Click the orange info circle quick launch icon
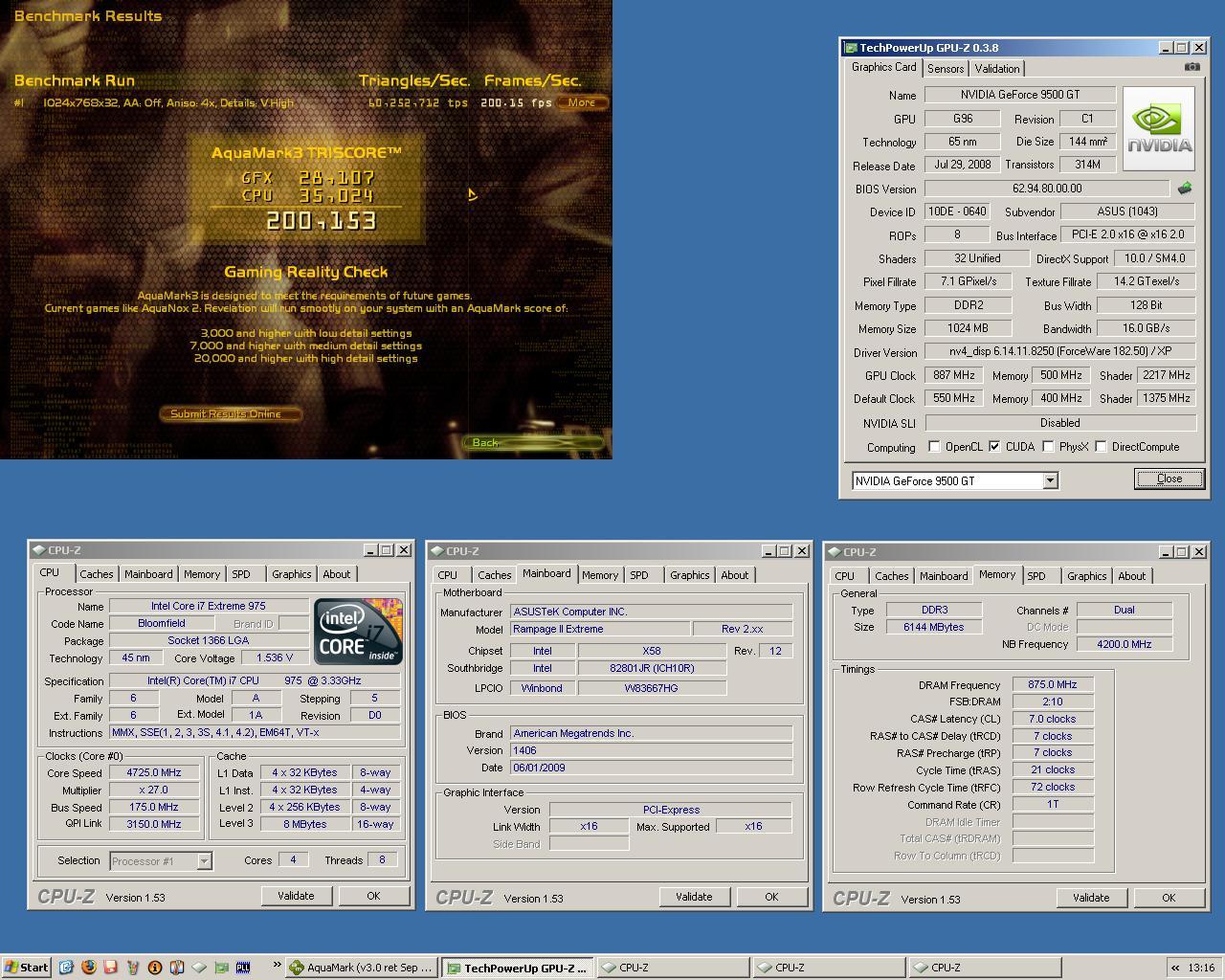This screenshot has height=980, width=1225. [x=155, y=968]
